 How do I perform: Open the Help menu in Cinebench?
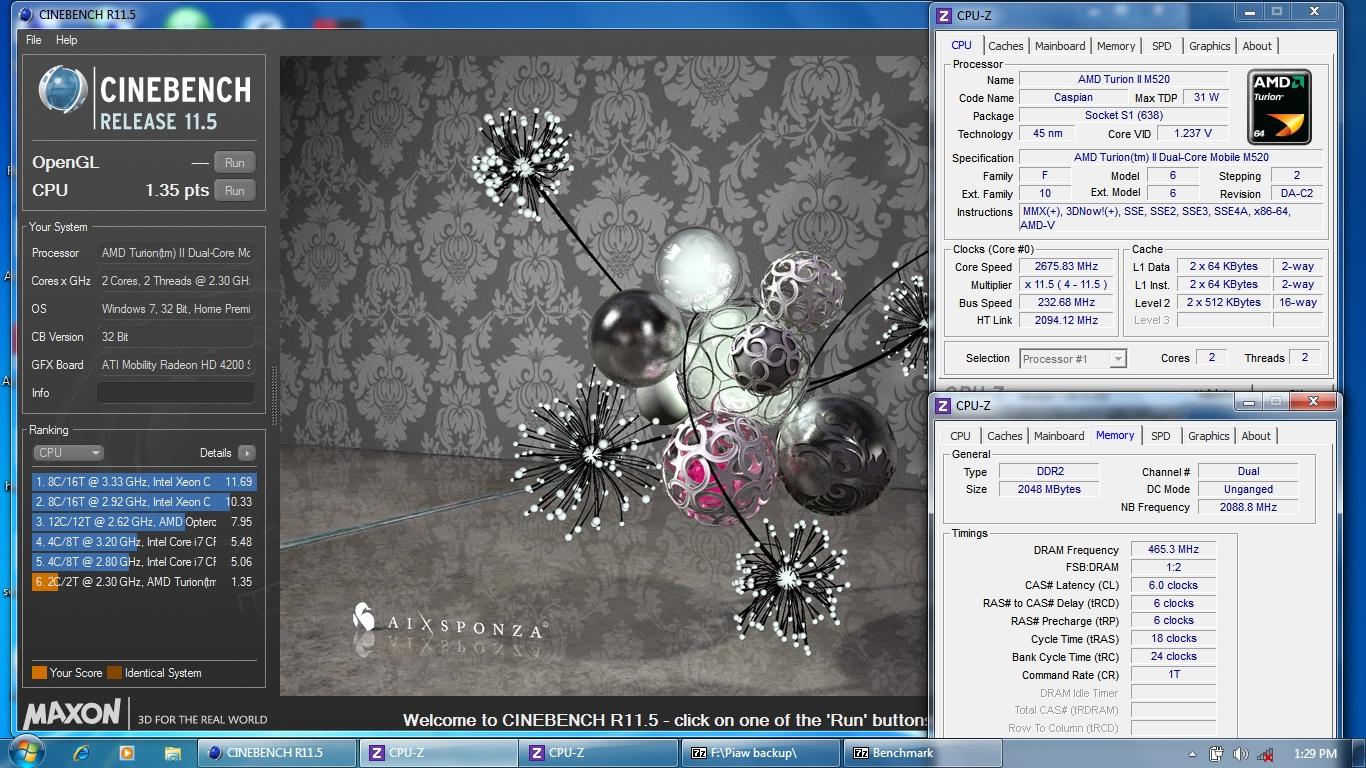coord(67,40)
